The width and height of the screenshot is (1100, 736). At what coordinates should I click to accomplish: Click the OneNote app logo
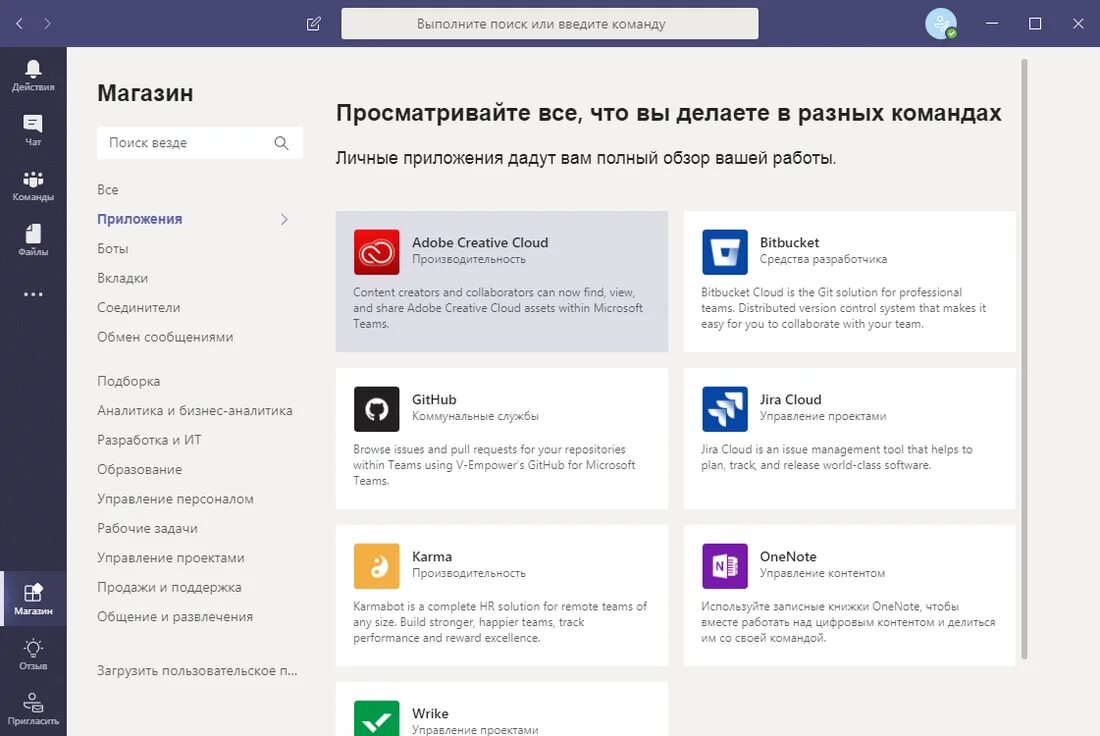tap(725, 566)
